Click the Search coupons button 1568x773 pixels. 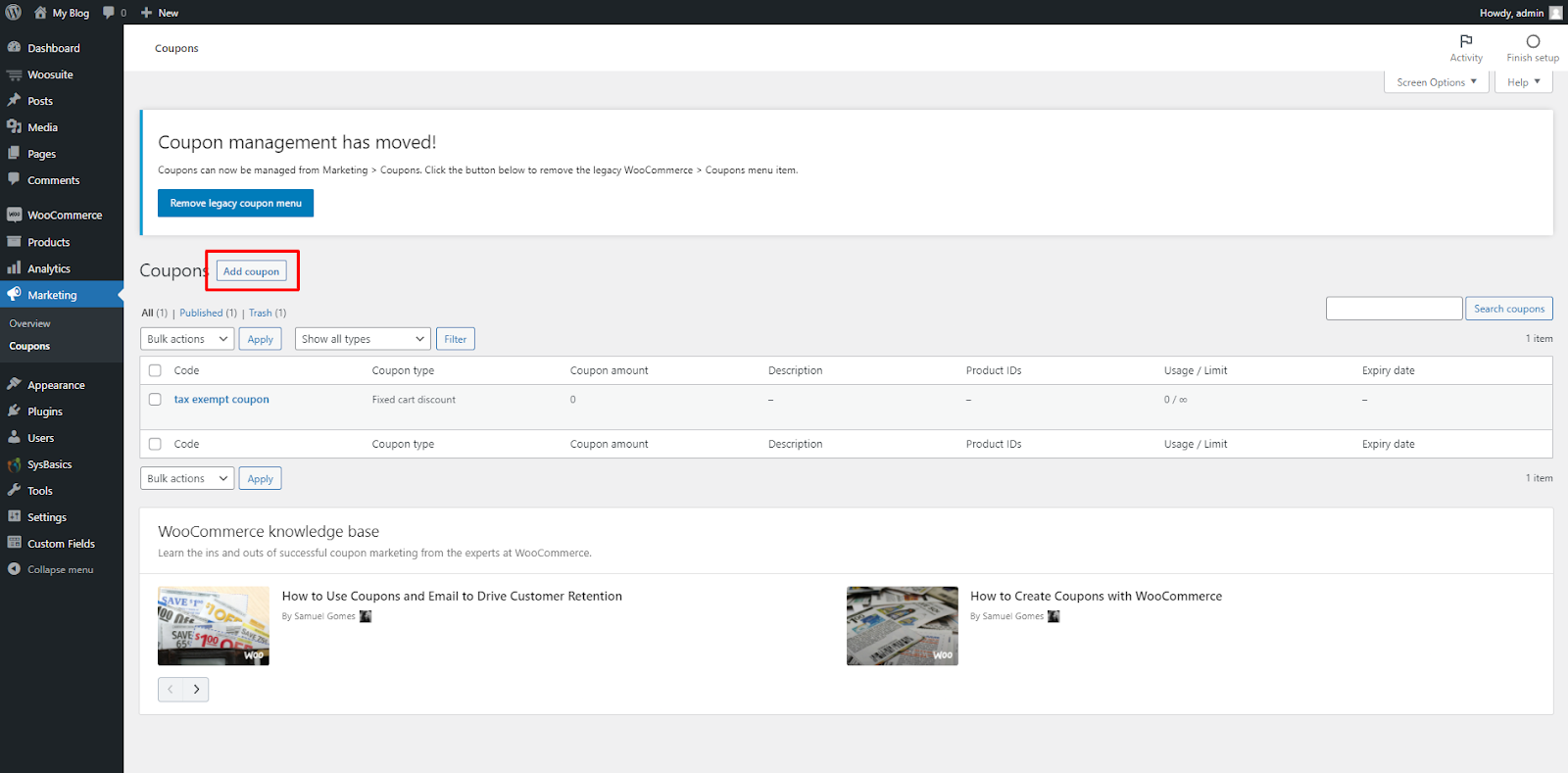pyautogui.click(x=1509, y=309)
